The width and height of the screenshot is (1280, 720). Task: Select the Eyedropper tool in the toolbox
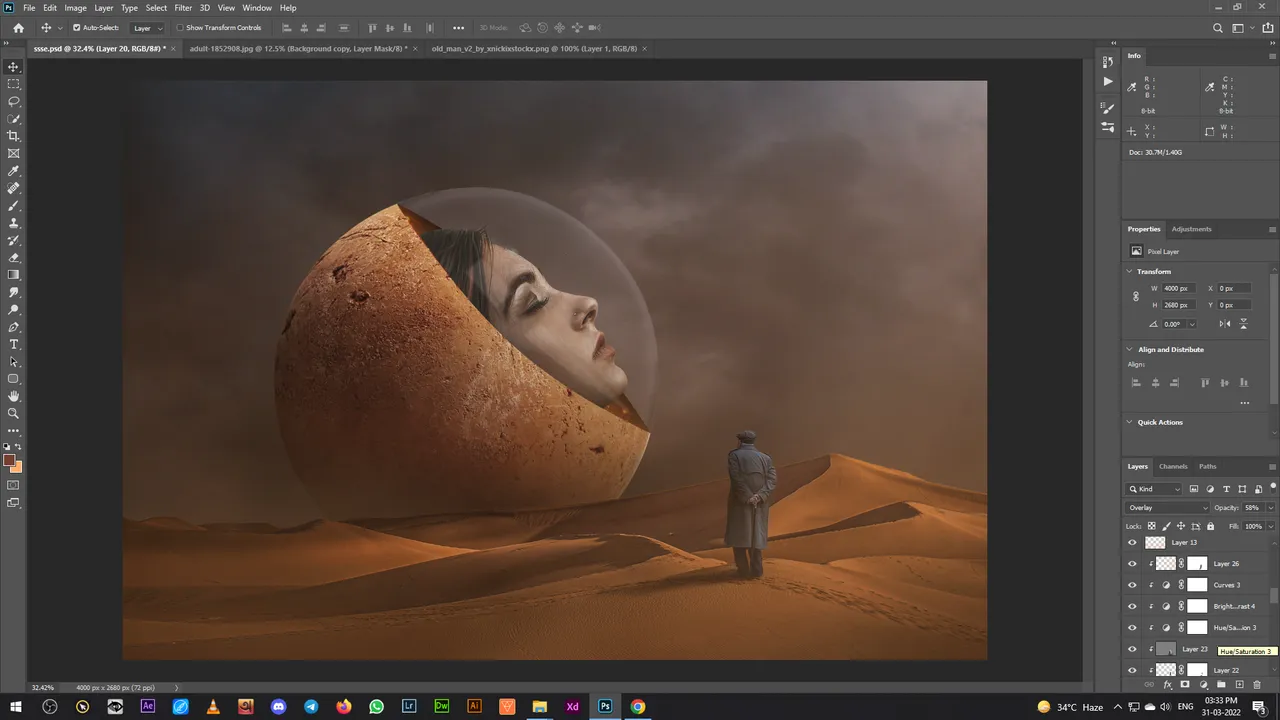pyautogui.click(x=13, y=171)
